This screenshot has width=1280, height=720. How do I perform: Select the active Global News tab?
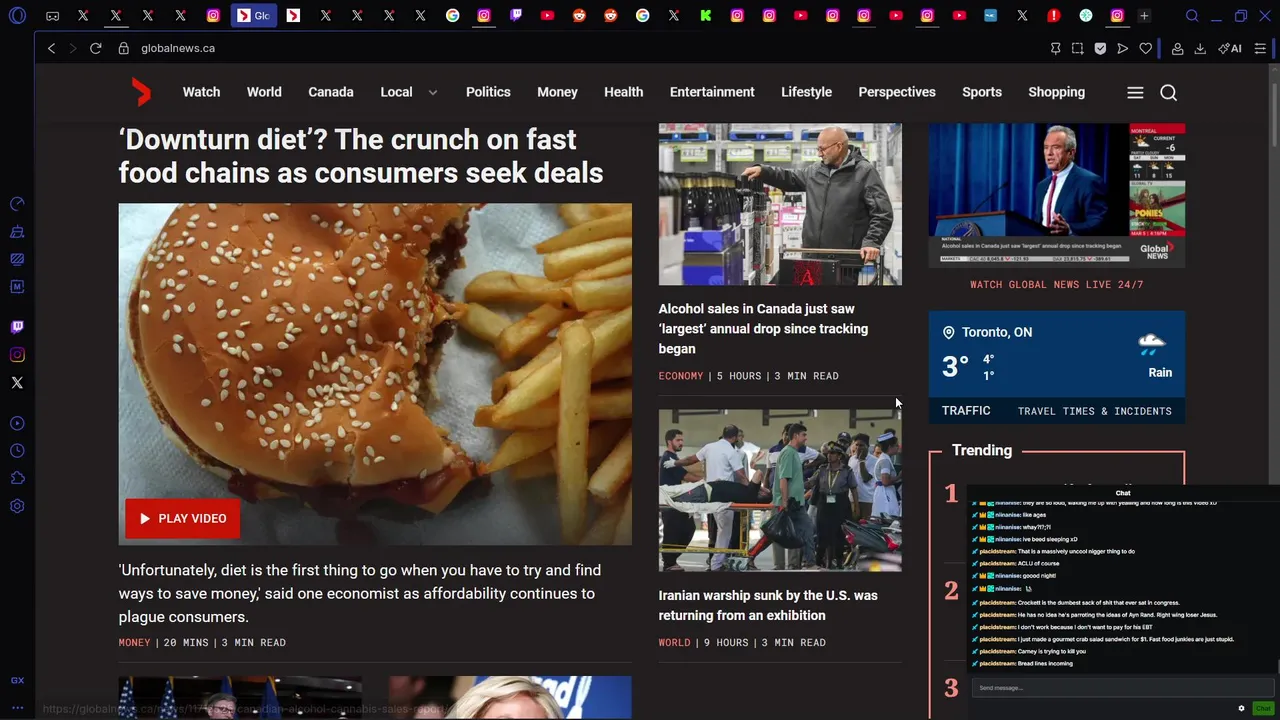[x=254, y=16]
